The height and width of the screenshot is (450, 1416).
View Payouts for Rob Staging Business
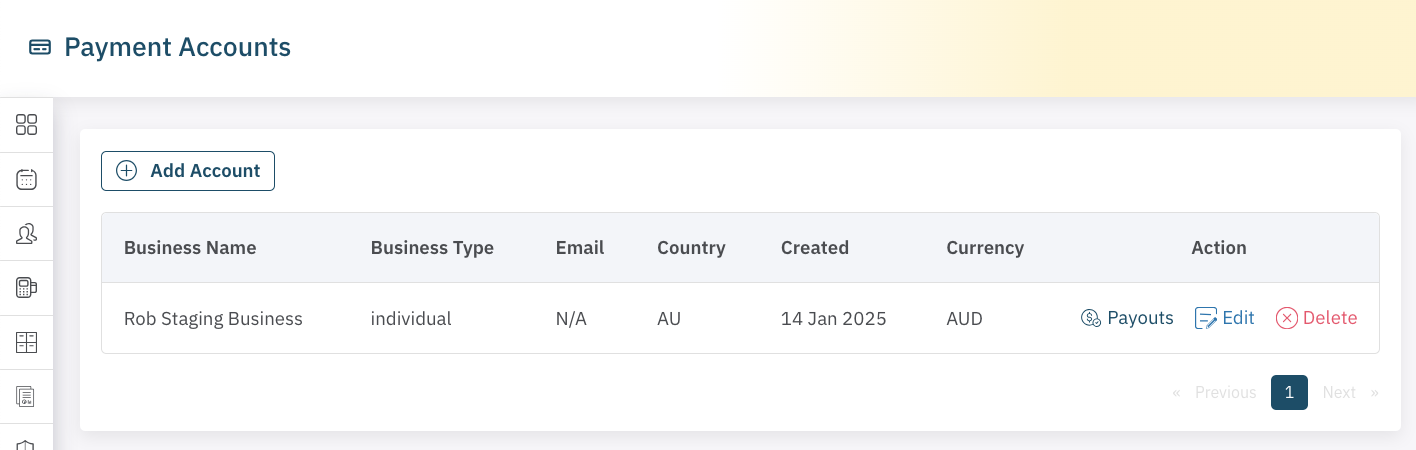point(1127,319)
